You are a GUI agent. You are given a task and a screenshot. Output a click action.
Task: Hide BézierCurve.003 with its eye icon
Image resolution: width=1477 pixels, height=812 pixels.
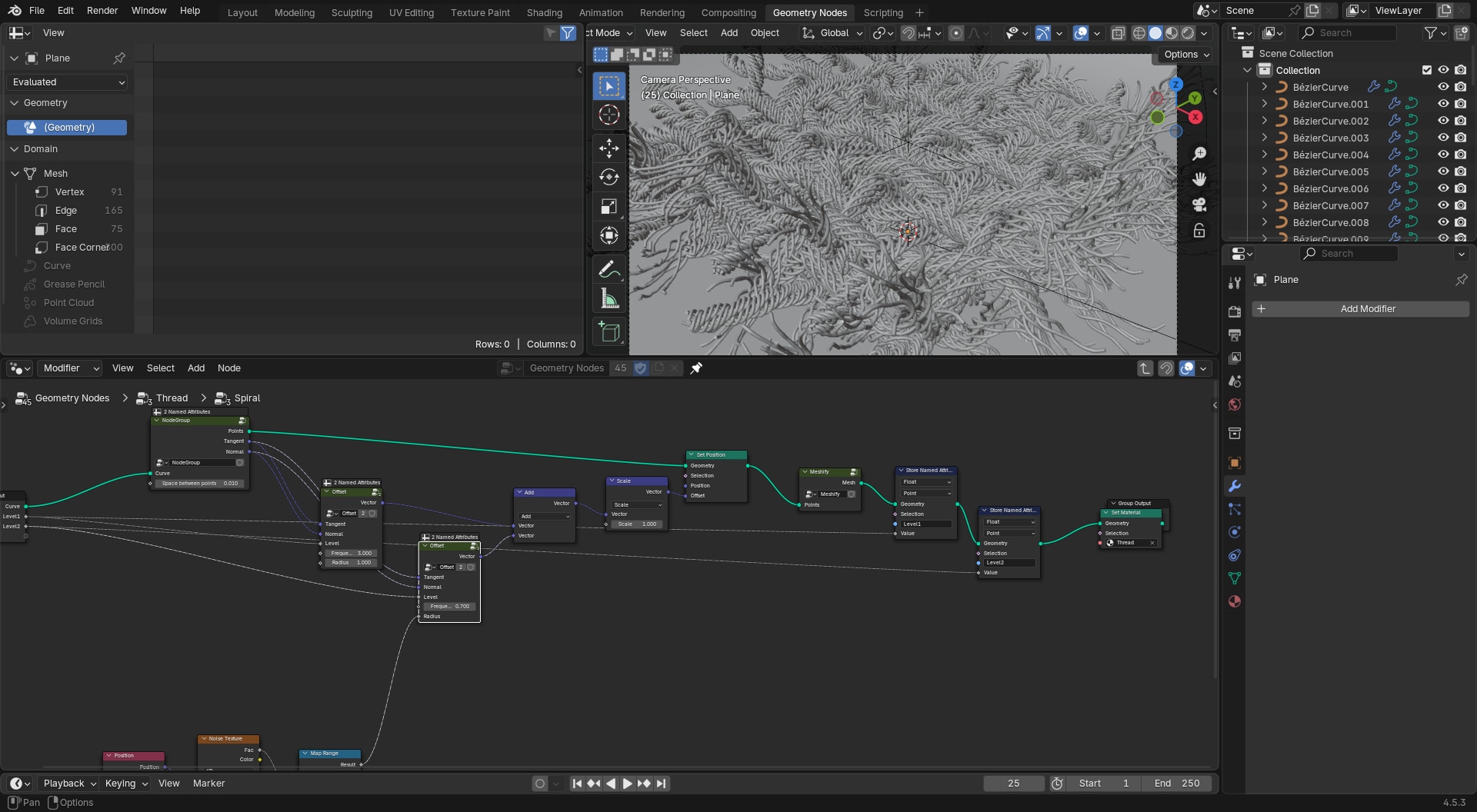(1443, 138)
